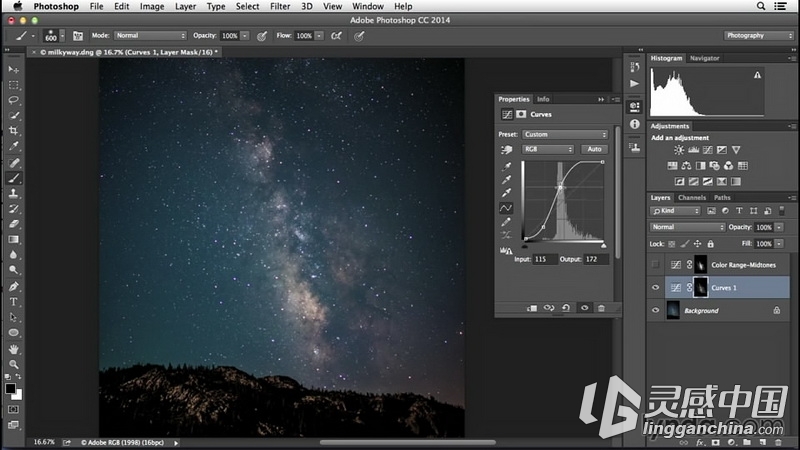This screenshot has width=800, height=450.
Task: Open the brush Mode dropdown
Action: pos(150,36)
